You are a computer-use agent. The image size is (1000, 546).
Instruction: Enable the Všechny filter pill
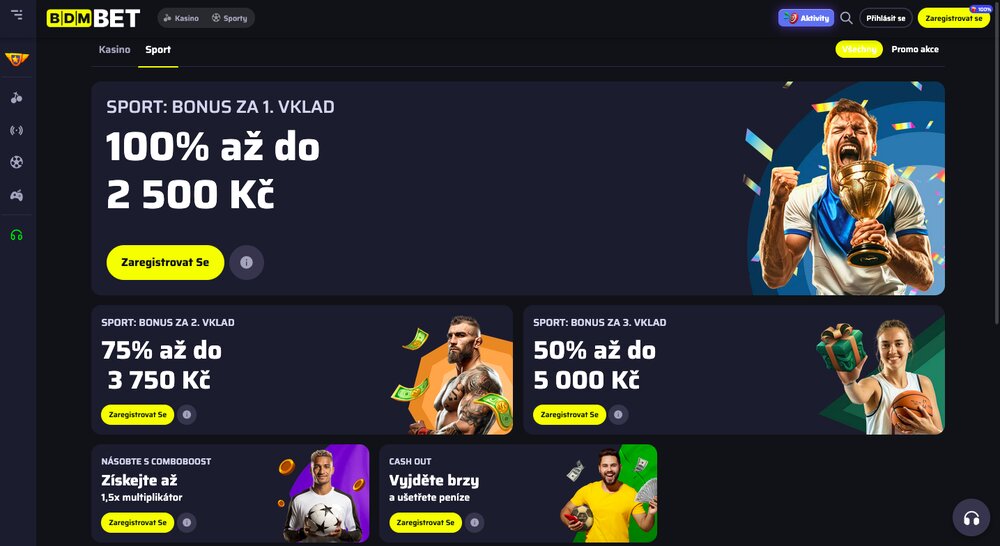pyautogui.click(x=859, y=49)
